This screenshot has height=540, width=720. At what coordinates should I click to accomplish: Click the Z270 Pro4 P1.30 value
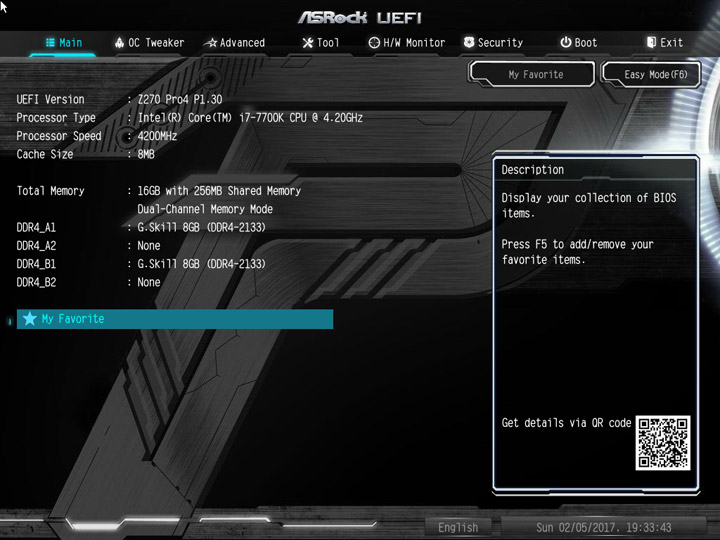pyautogui.click(x=180, y=99)
